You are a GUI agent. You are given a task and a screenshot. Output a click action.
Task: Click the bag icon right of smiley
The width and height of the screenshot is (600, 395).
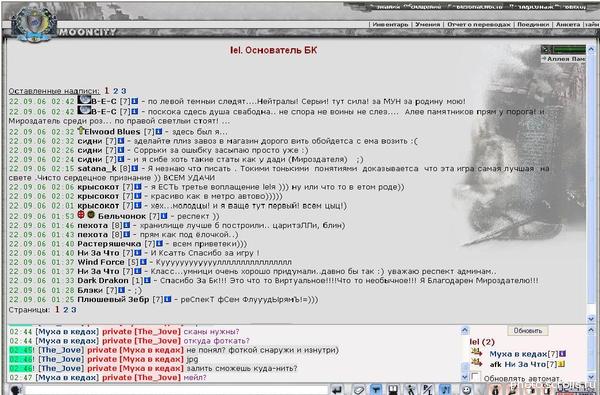pyautogui.click(x=495, y=390)
